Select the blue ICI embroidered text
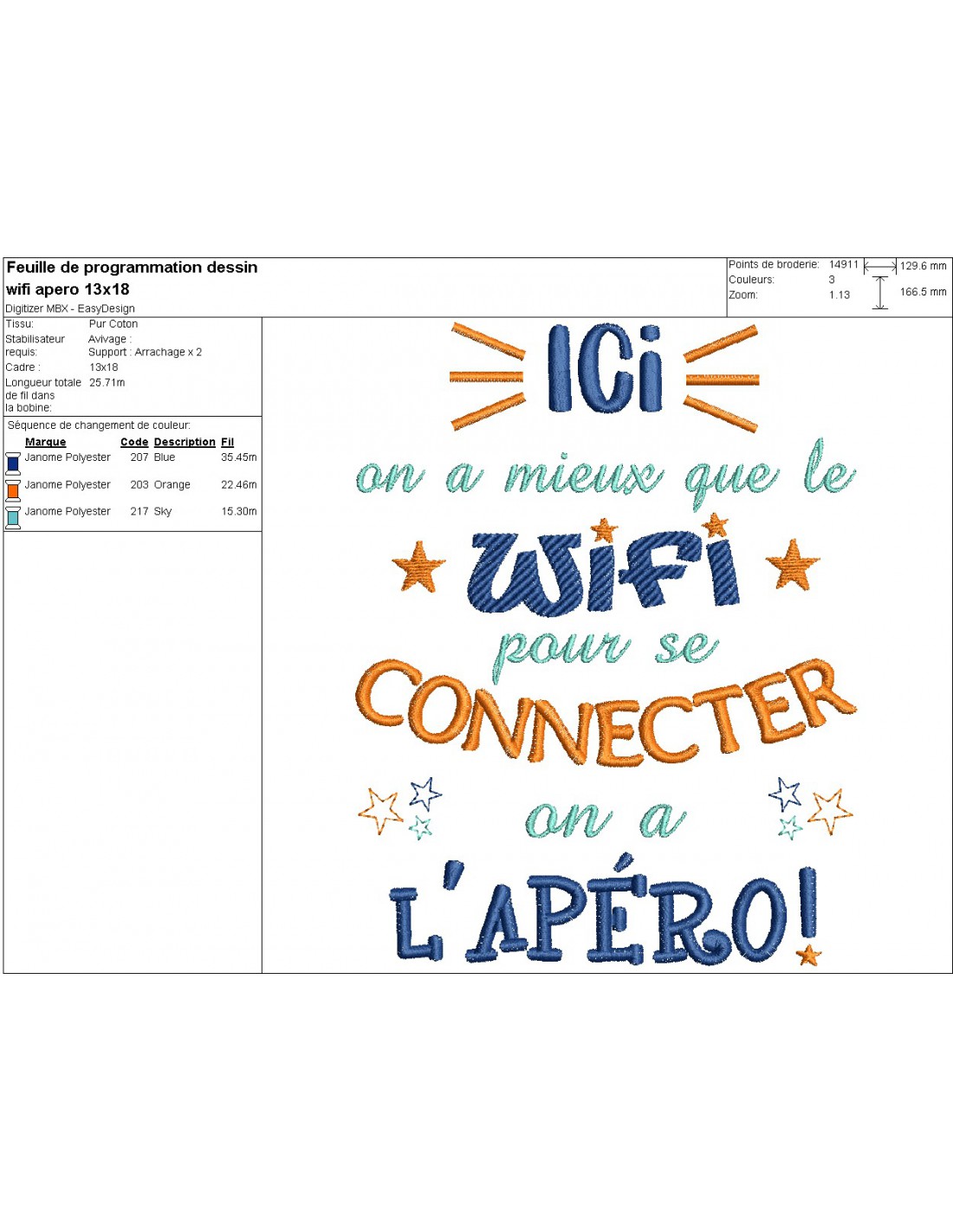The height and width of the screenshot is (1232, 953). 605,370
